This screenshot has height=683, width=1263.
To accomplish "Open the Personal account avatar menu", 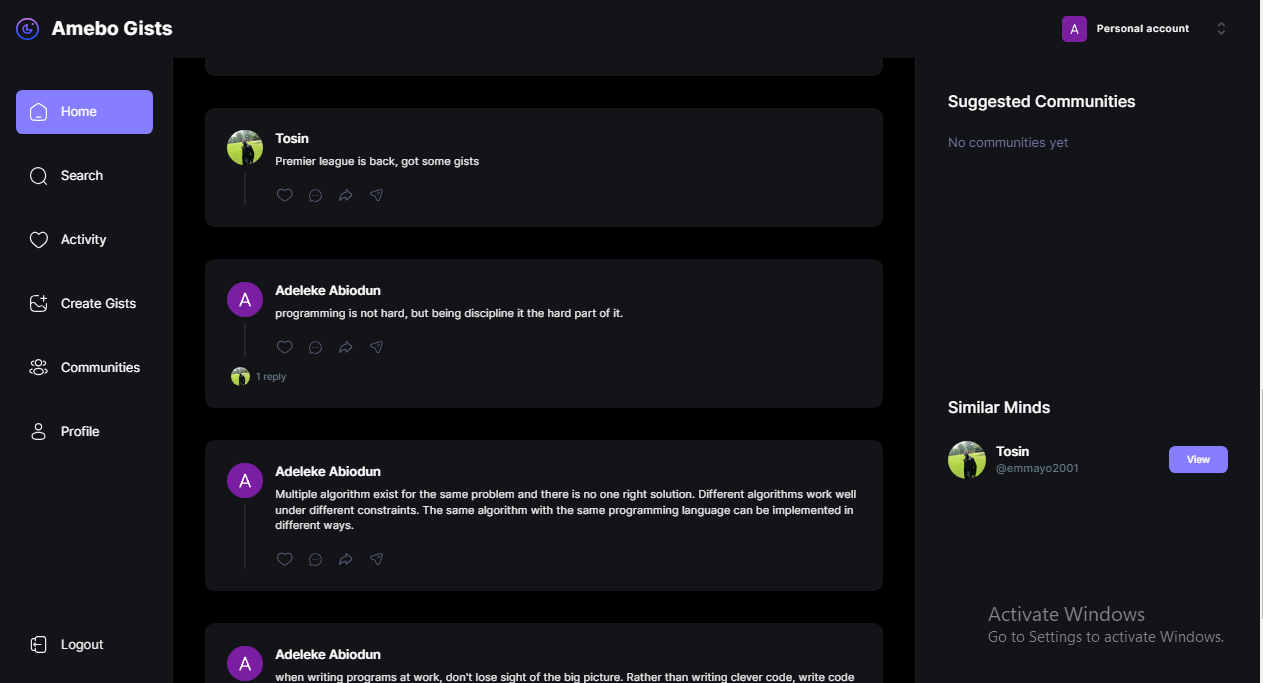I will pos(1074,29).
